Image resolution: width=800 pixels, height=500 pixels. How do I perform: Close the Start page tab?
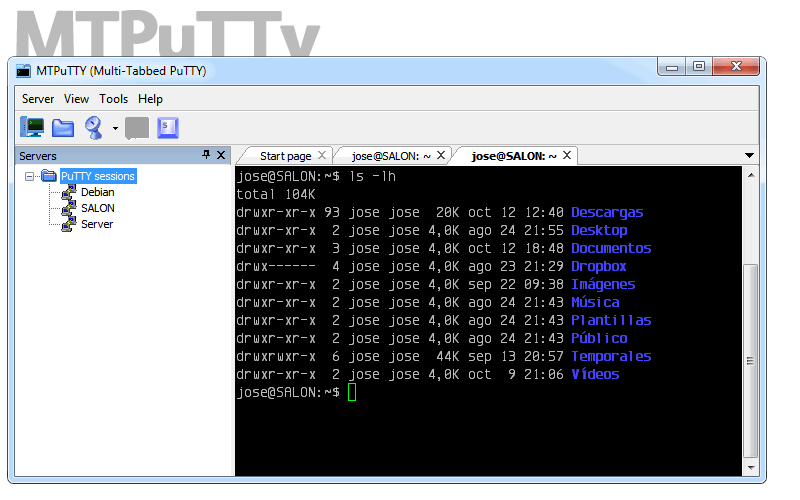coord(322,155)
